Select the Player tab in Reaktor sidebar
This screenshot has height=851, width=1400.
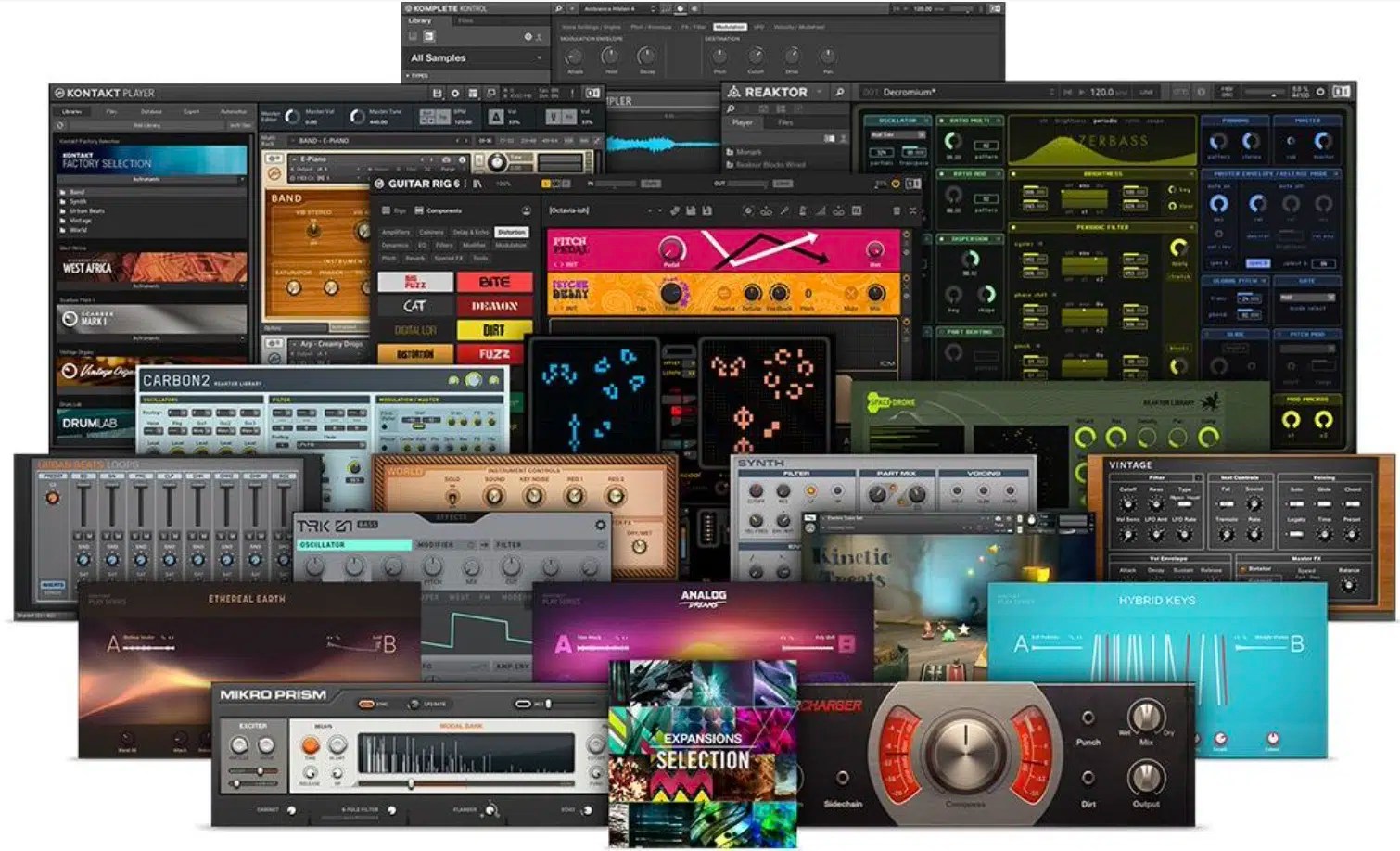coord(743,122)
